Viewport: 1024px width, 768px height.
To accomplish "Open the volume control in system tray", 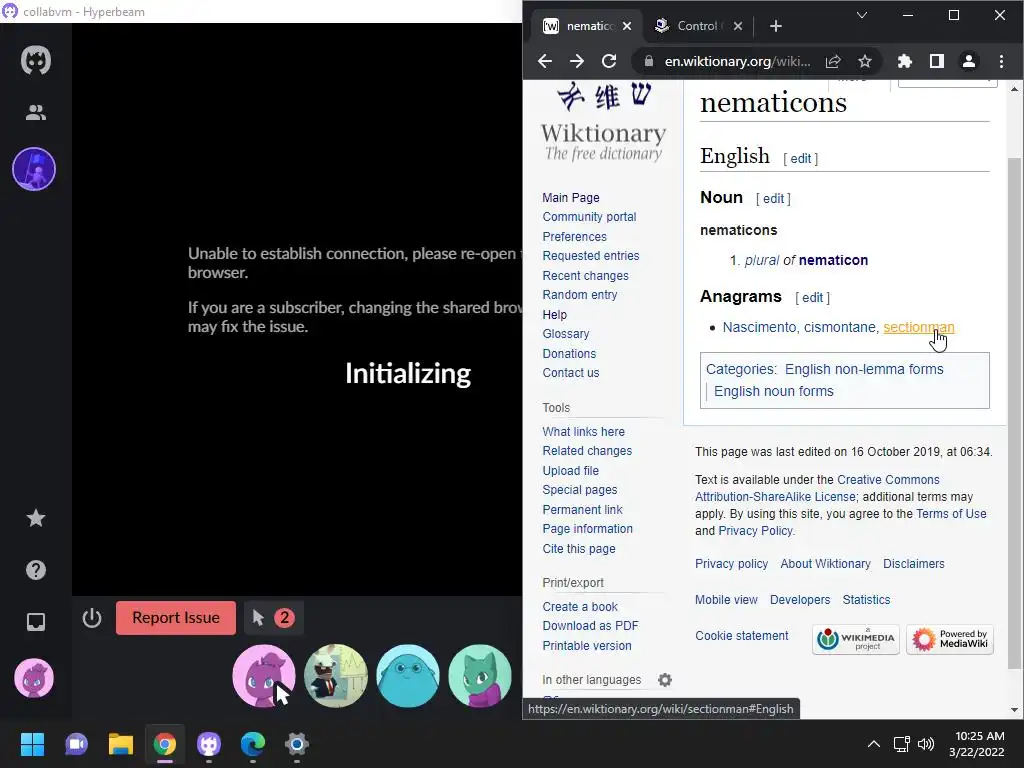I will (926, 744).
